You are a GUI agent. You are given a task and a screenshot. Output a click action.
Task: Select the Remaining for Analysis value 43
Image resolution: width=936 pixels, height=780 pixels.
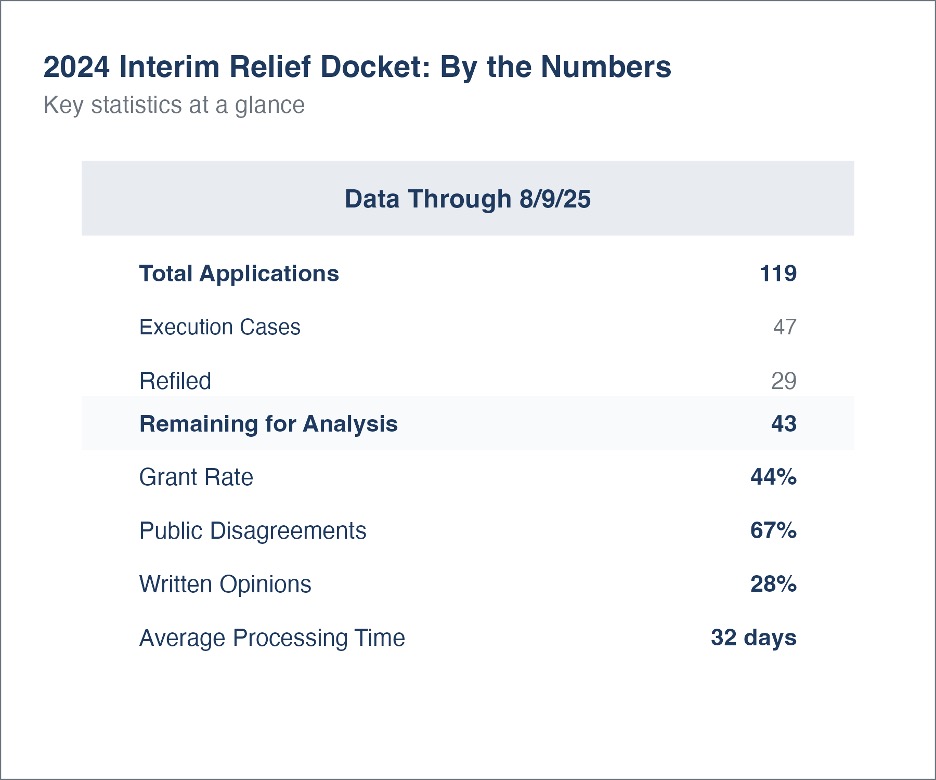784,424
